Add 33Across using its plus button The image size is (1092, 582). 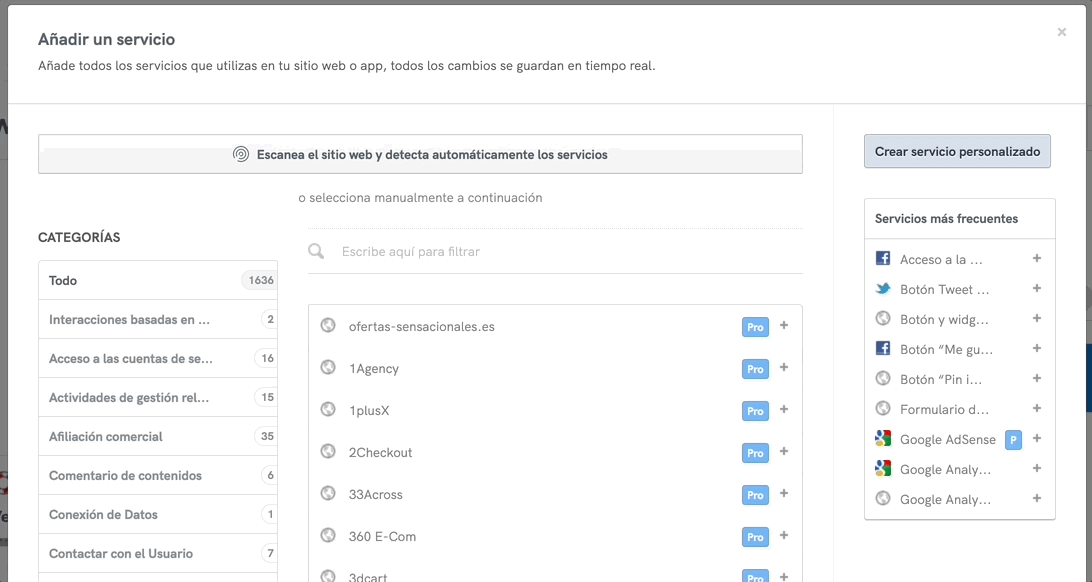pyautogui.click(x=784, y=494)
